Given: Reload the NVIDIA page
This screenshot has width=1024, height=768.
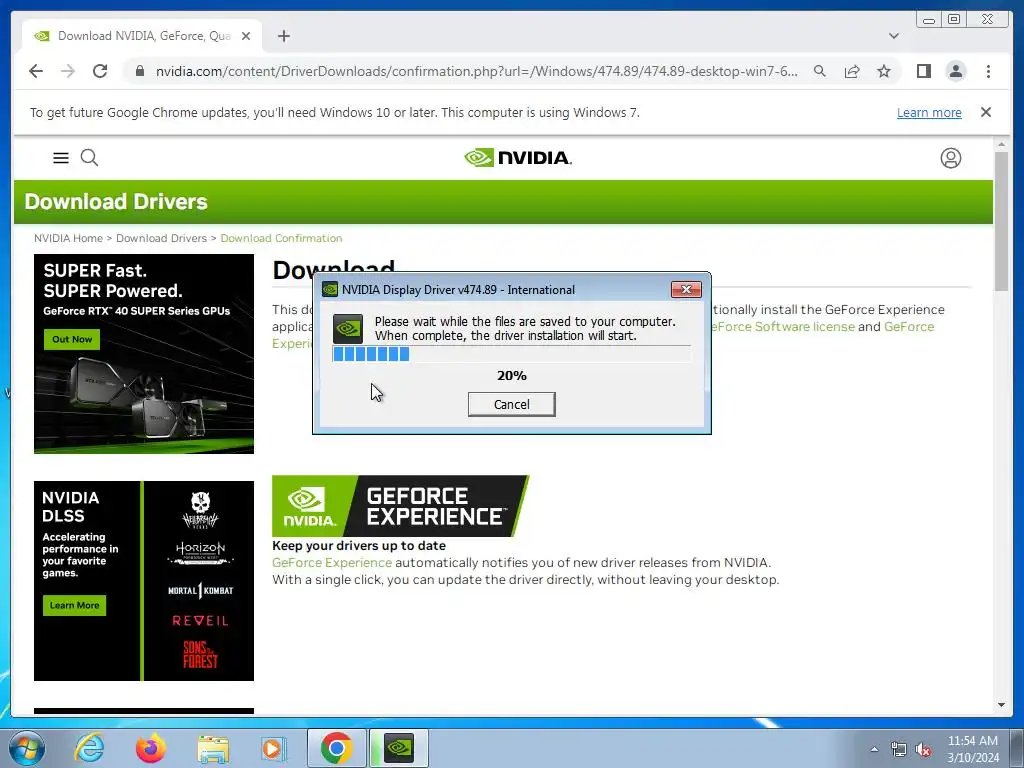Looking at the screenshot, I should tap(100, 71).
